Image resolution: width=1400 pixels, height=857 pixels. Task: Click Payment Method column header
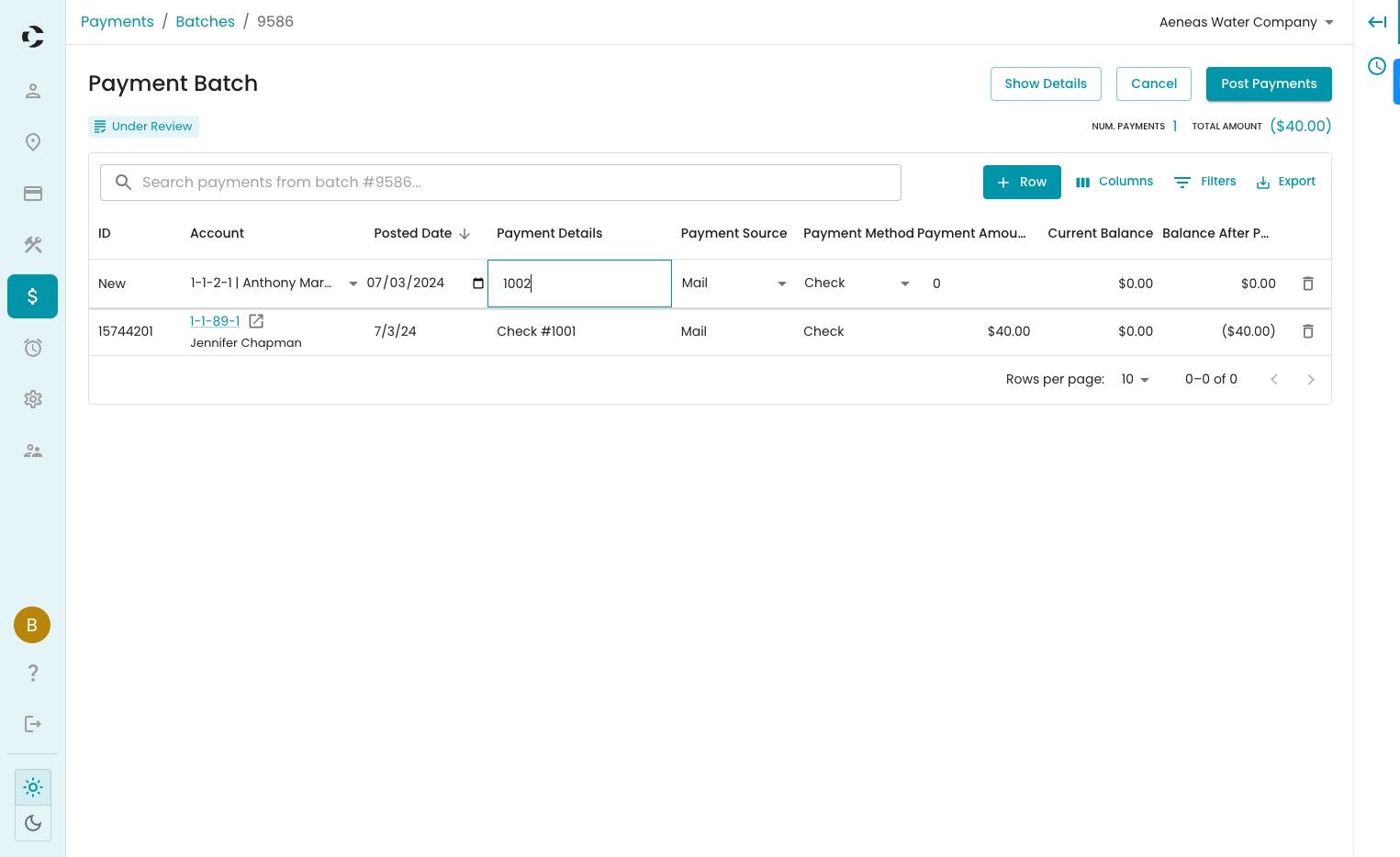click(858, 233)
